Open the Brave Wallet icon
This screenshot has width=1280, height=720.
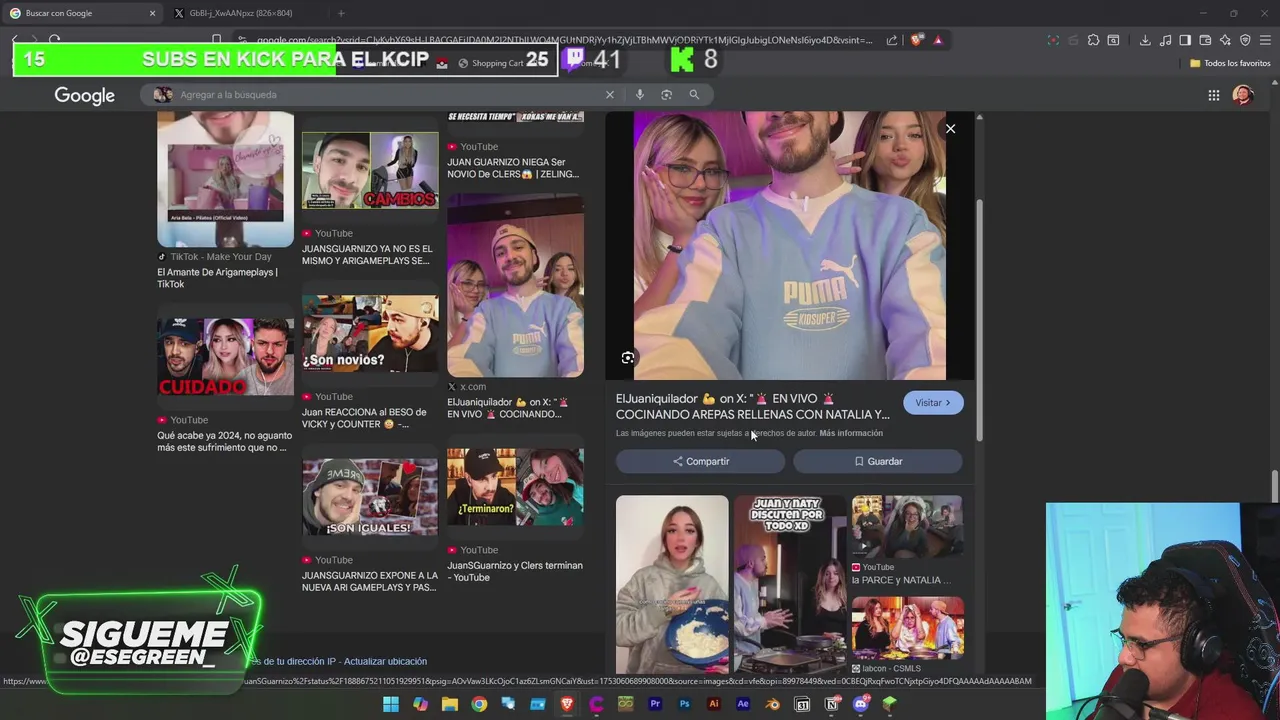[x=1205, y=40]
